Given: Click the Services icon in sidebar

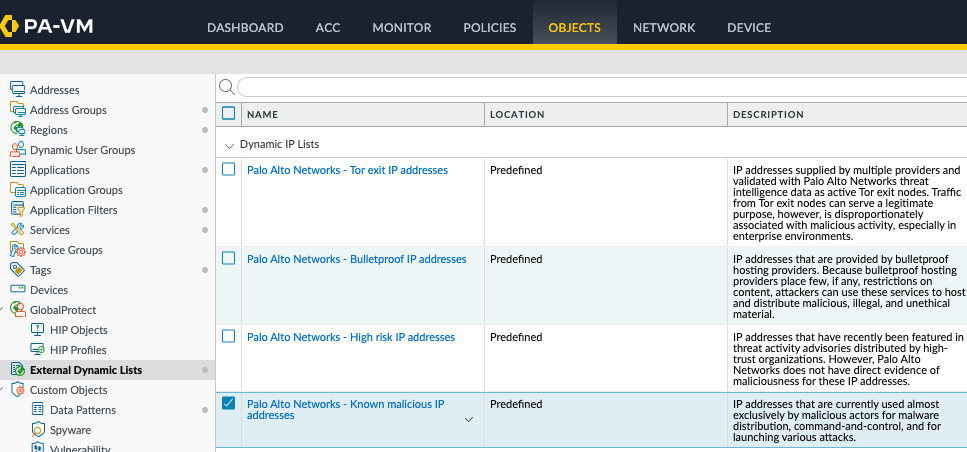Looking at the screenshot, I should click(17, 230).
